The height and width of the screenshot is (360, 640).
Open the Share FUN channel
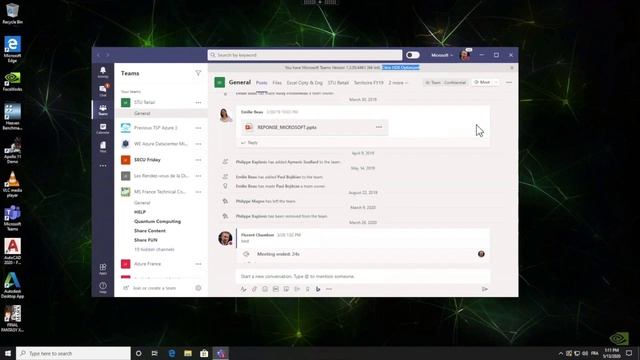tap(146, 240)
